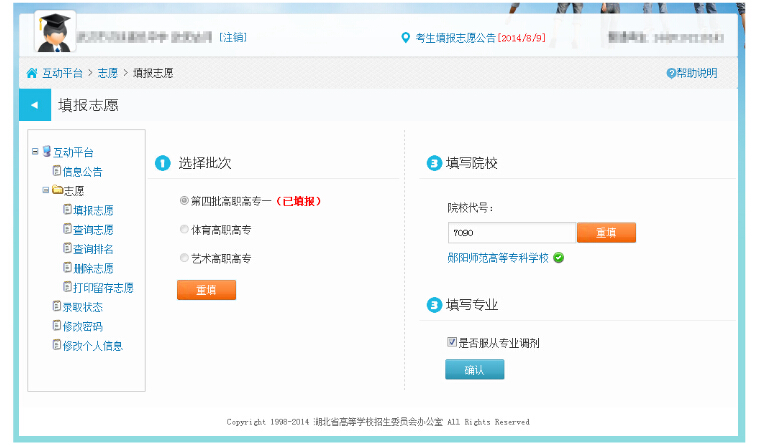Click the green checkmark beside school name

coord(559,258)
